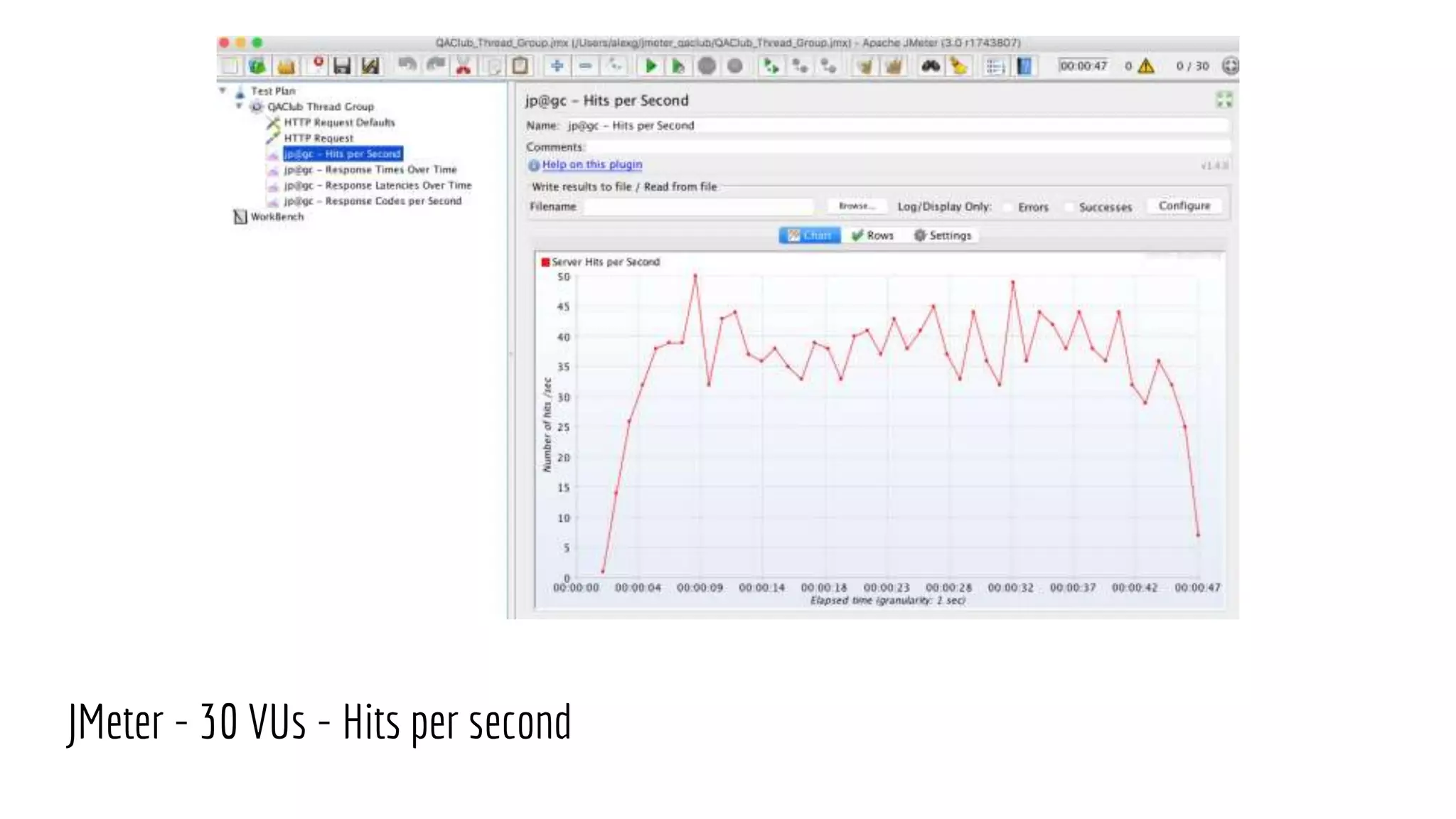The width and height of the screenshot is (1456, 819).
Task: Click Remote Stop All icon
Action: pos(800,66)
